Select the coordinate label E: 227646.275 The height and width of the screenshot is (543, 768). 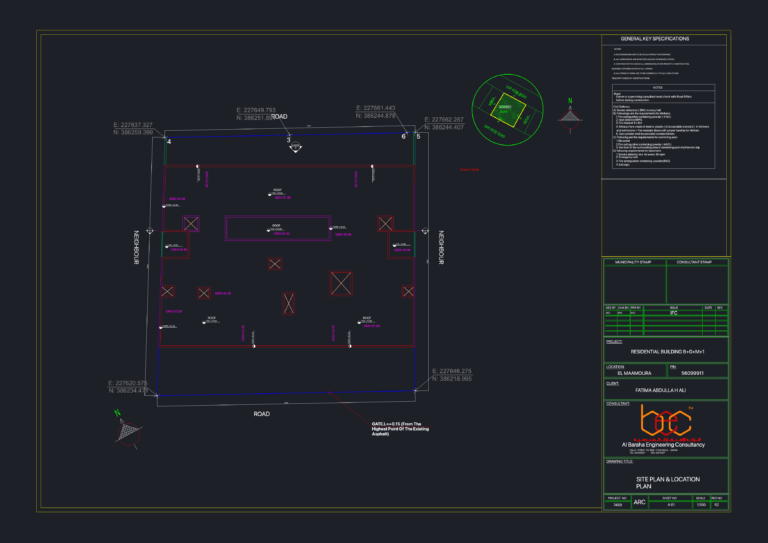point(452,371)
